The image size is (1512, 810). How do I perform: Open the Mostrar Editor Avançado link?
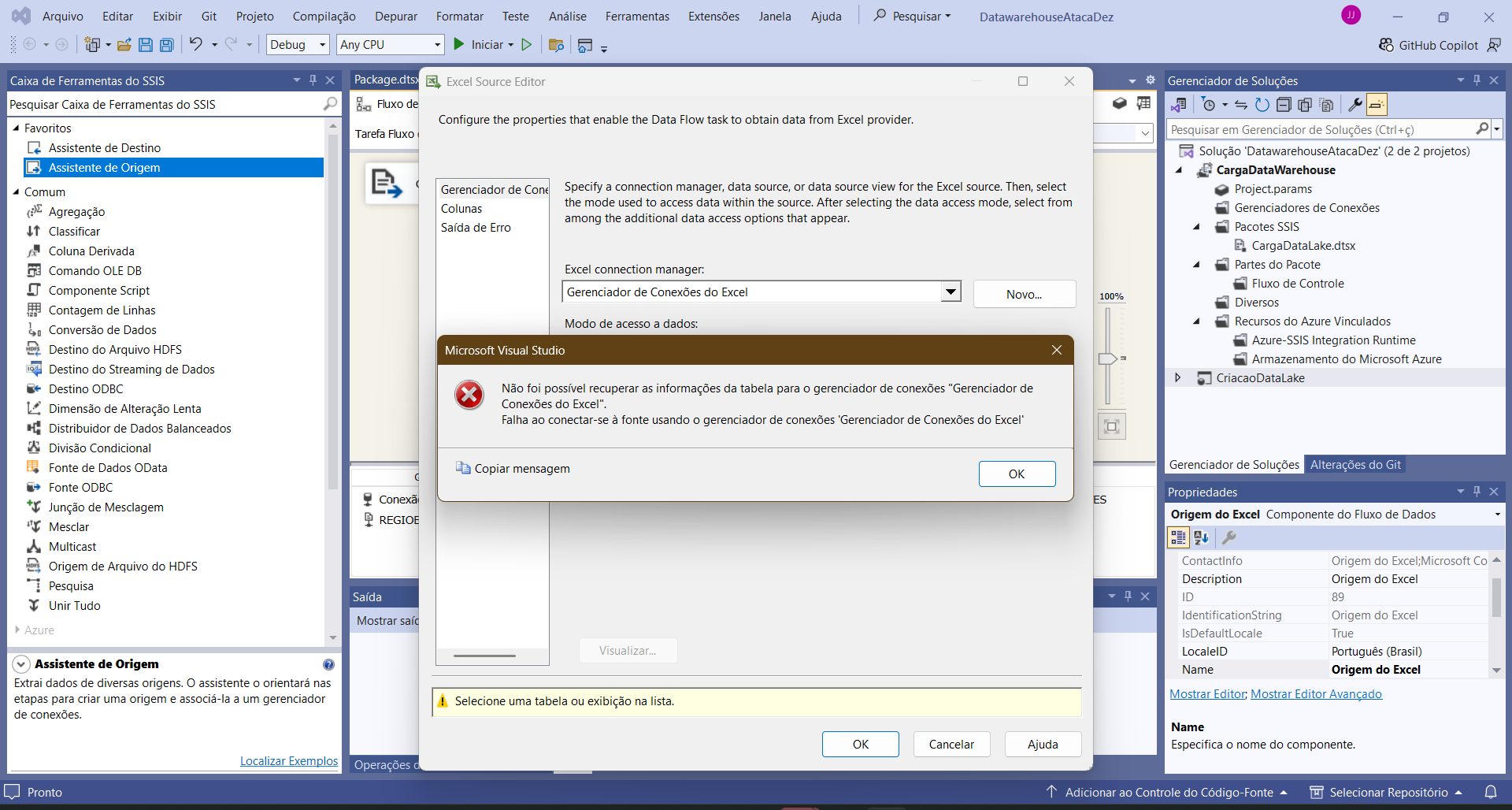click(x=1316, y=694)
